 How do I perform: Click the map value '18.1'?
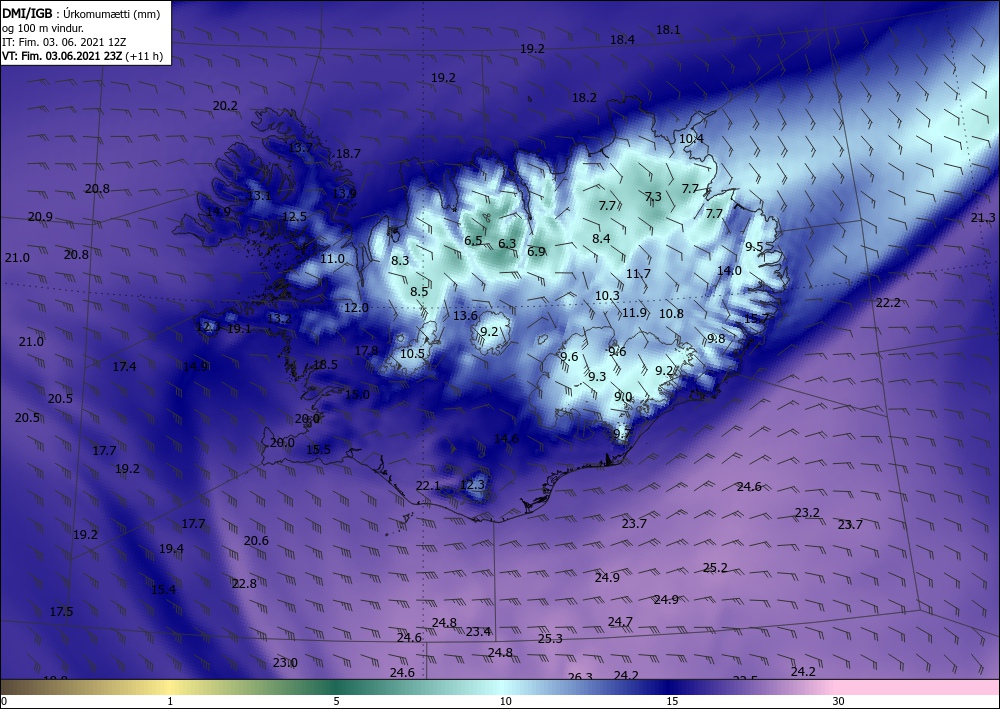point(668,29)
